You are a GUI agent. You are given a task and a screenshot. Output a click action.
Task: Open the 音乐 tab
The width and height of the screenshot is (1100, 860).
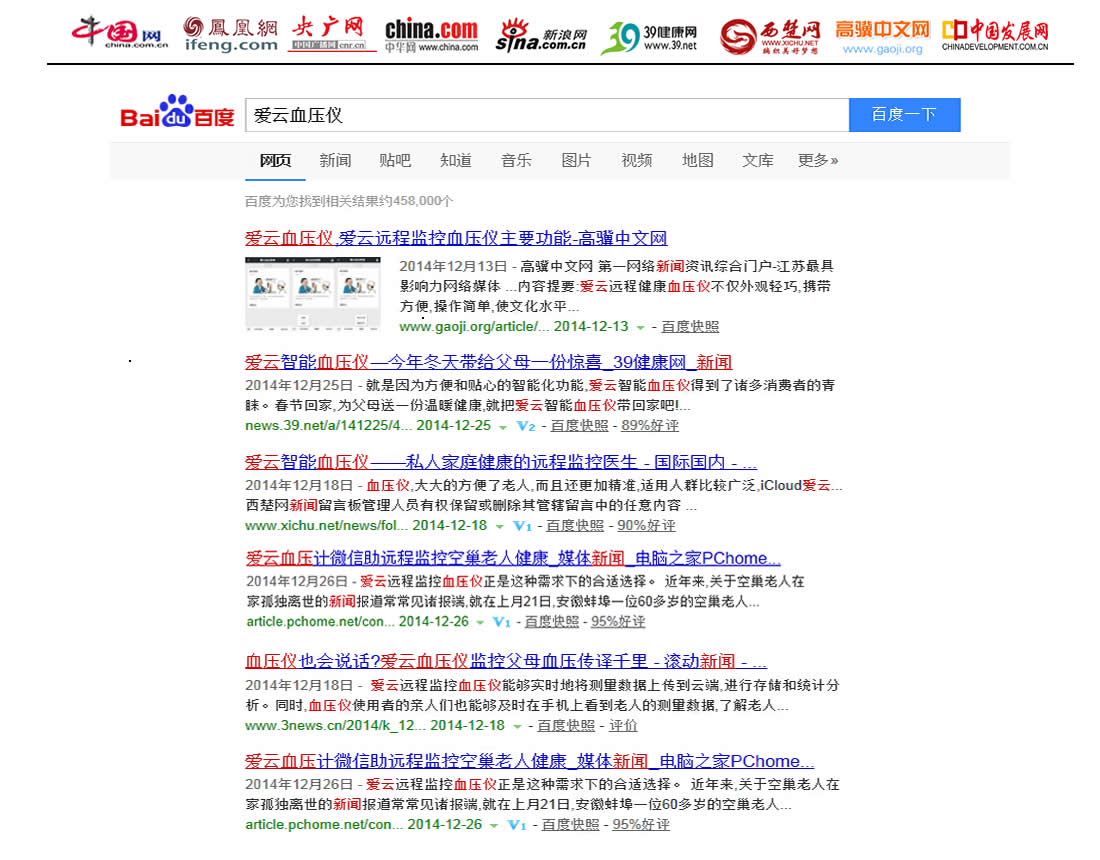pyautogui.click(x=516, y=161)
